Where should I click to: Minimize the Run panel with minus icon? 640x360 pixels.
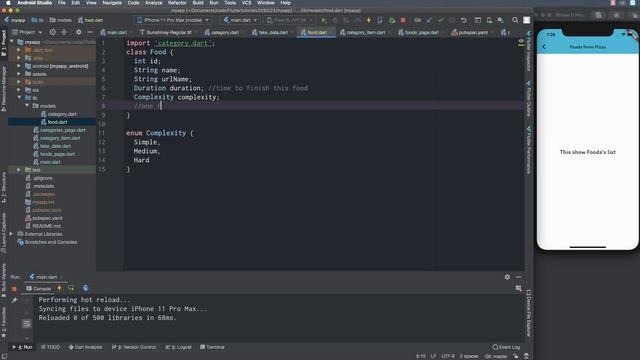tap(518, 277)
